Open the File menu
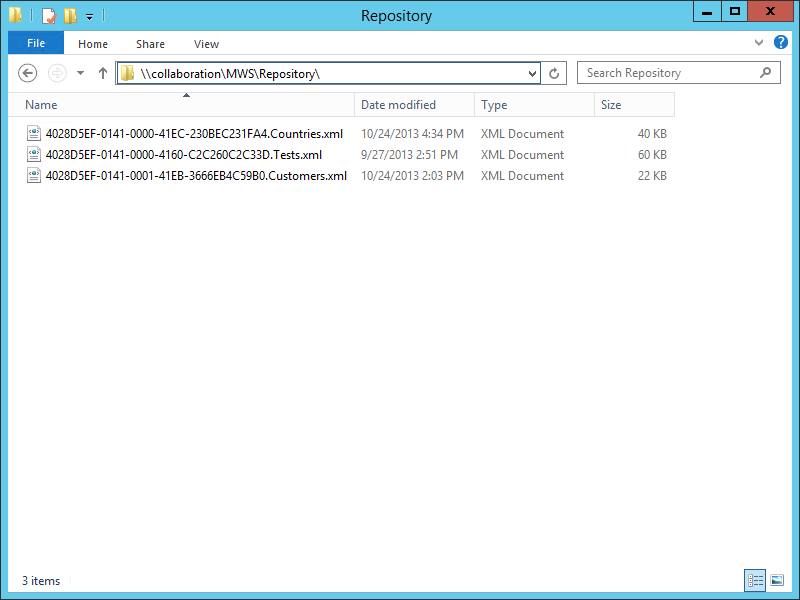Viewport: 800px width, 600px height. click(x=35, y=44)
